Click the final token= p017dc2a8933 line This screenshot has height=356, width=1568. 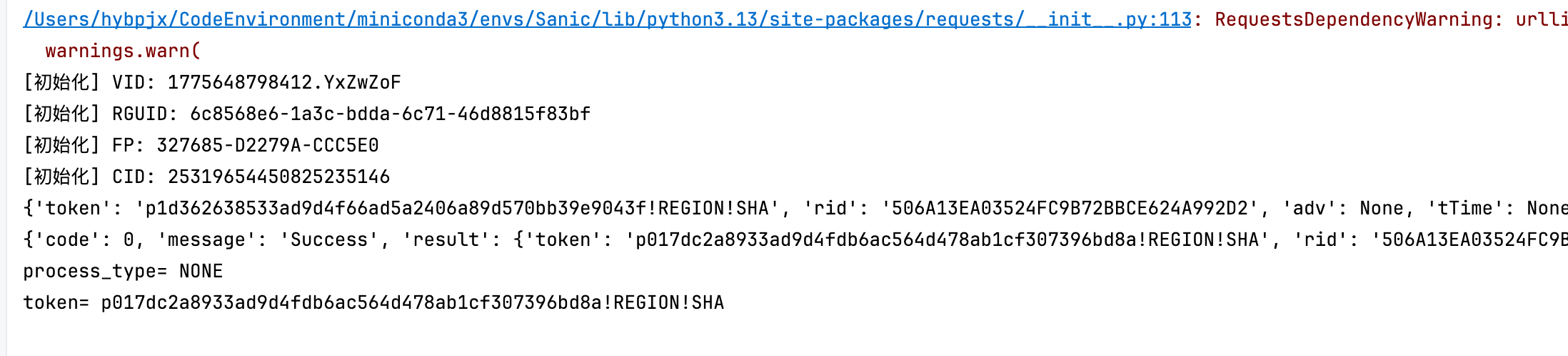[x=373, y=302]
